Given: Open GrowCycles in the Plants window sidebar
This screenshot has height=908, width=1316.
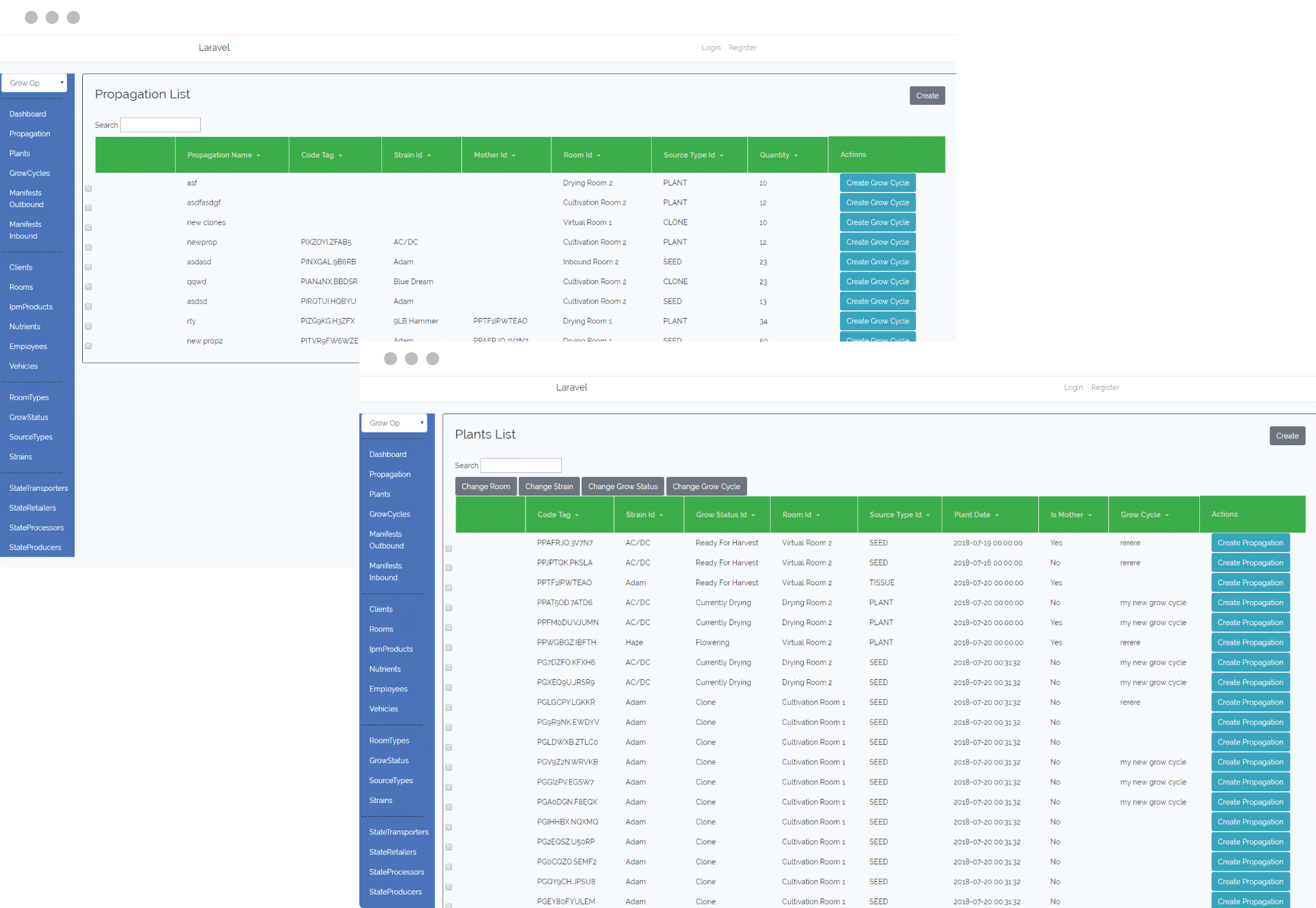Looking at the screenshot, I should point(390,514).
